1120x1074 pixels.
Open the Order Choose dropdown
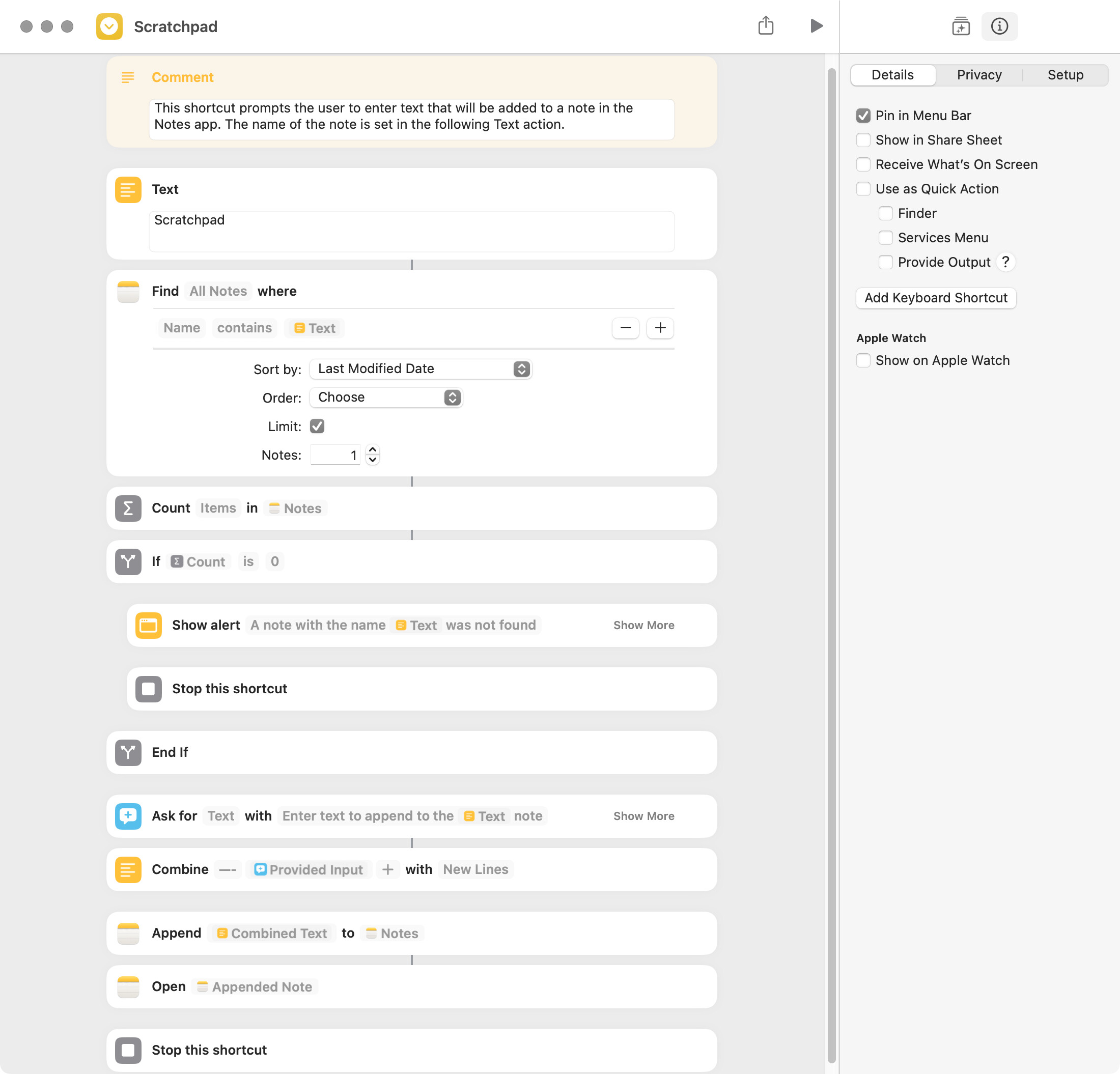pyautogui.click(x=386, y=398)
